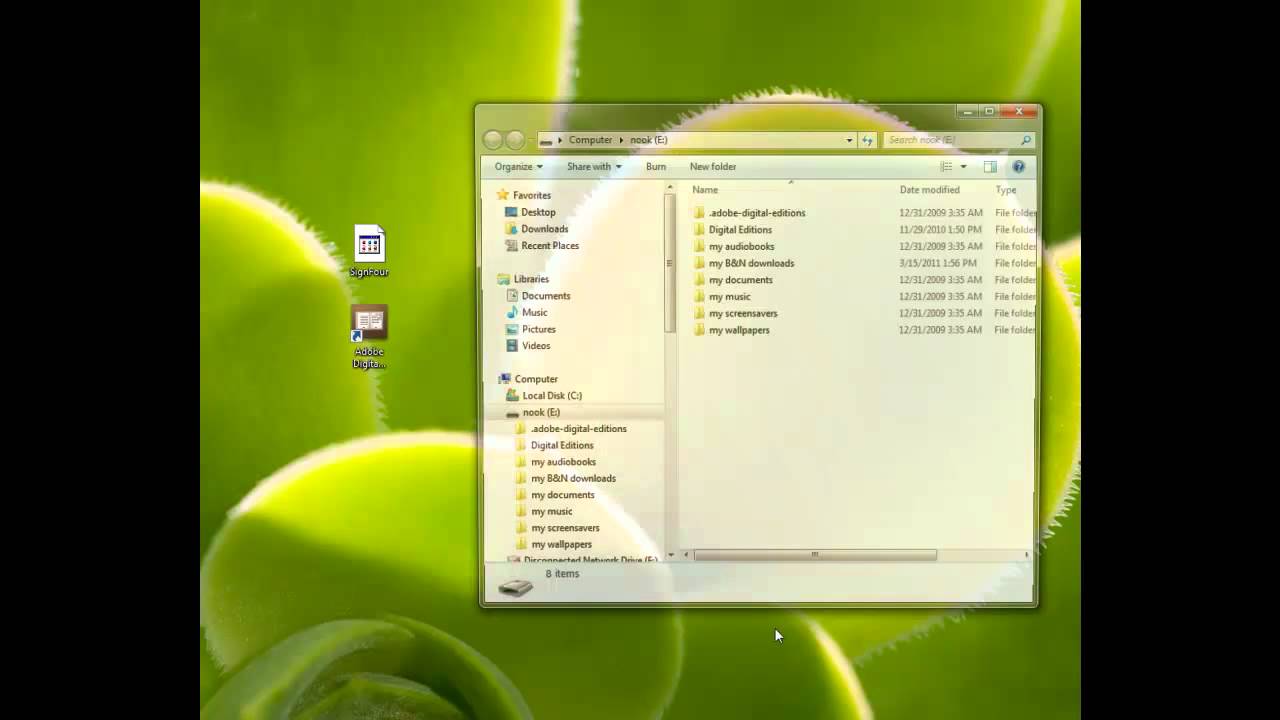Go to Computer via the address bar breadcrumb

point(590,140)
